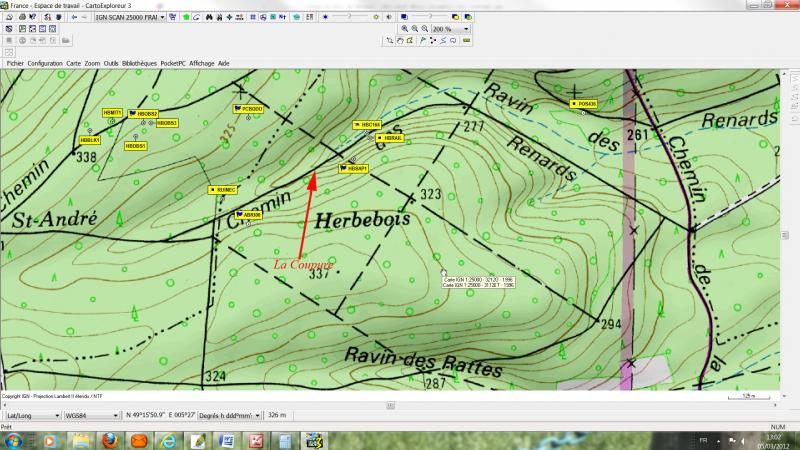The image size is (800, 450).
Task: Open Firefox from the taskbar
Action: pos(109,441)
